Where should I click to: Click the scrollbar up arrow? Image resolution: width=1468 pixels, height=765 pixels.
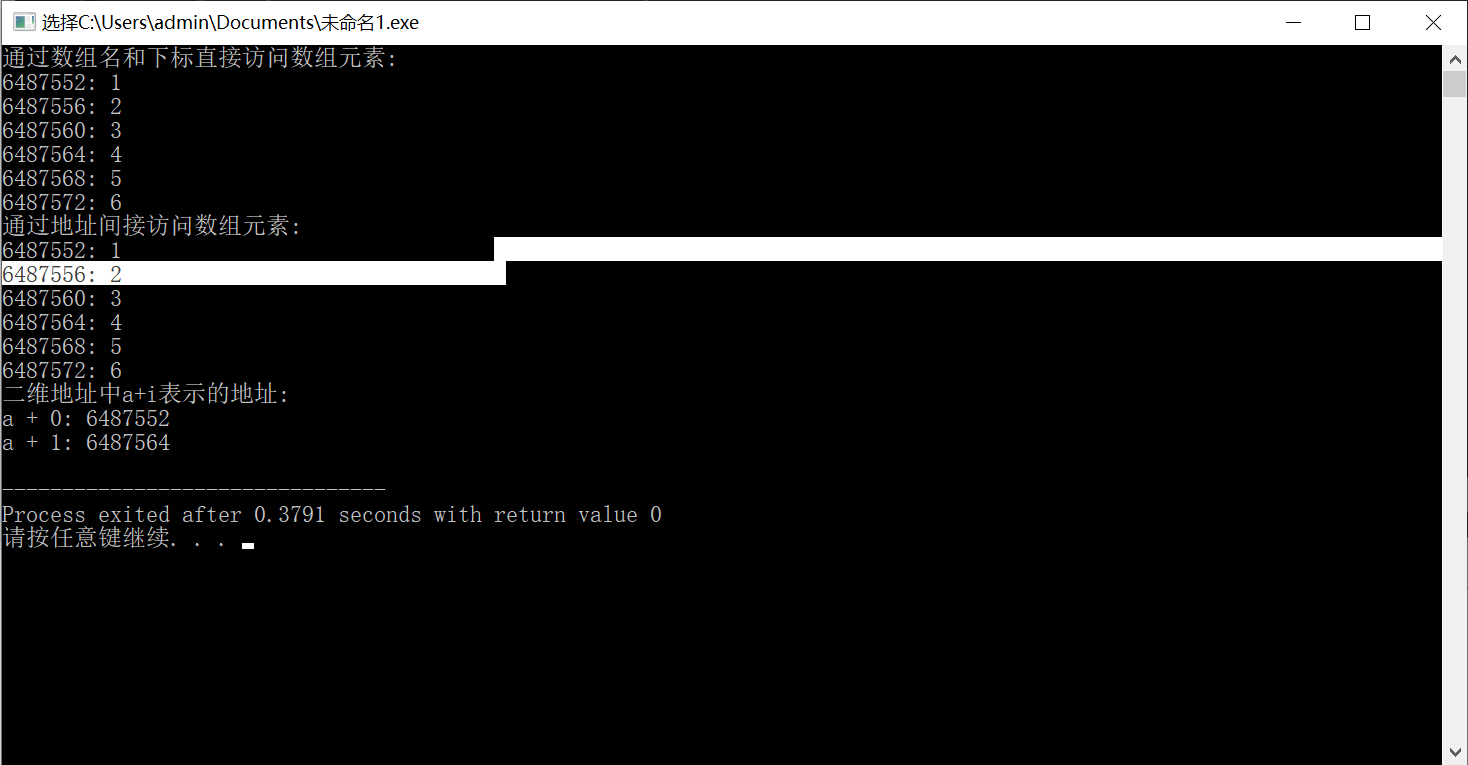point(1454,58)
